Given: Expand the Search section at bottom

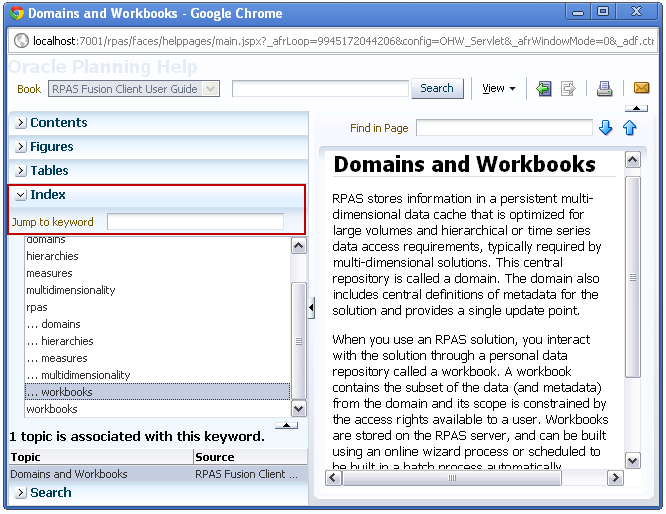Looking at the screenshot, I should pyautogui.click(x=20, y=493).
